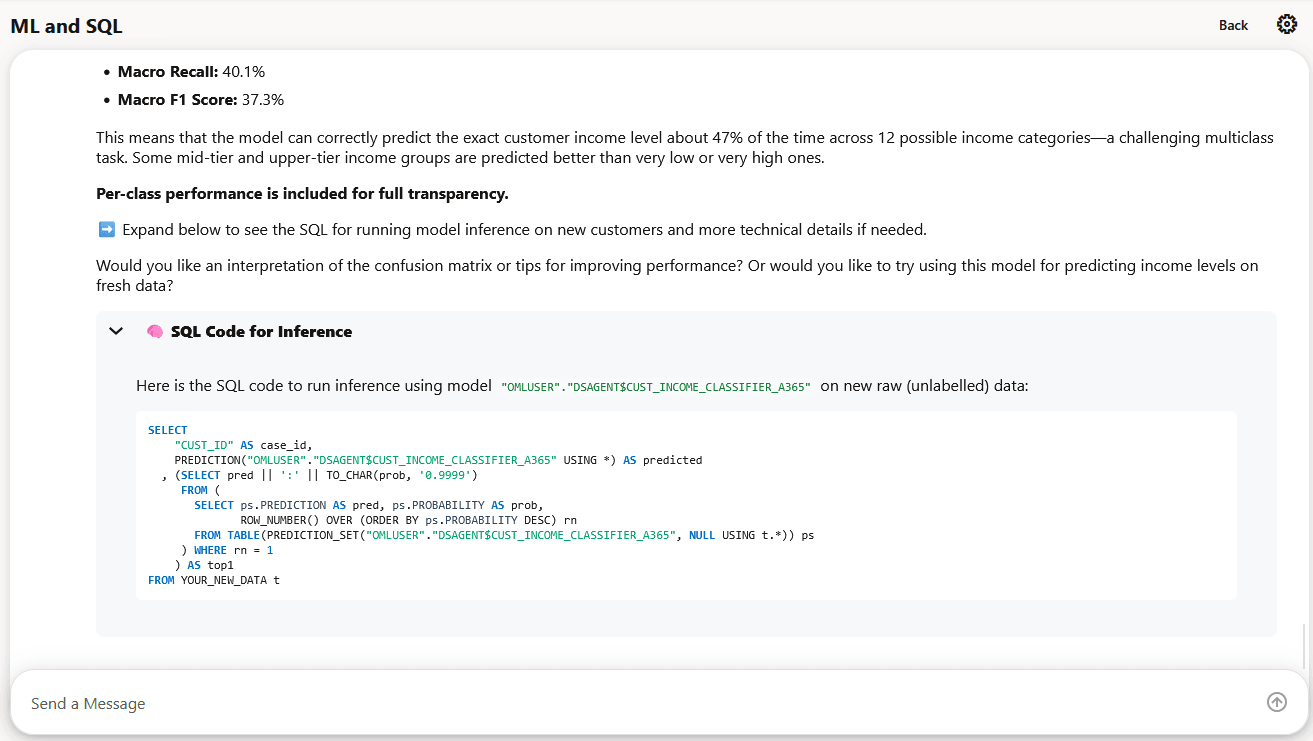Click the WHERE rn = 1 code line
The height and width of the screenshot is (741, 1313).
(227, 550)
